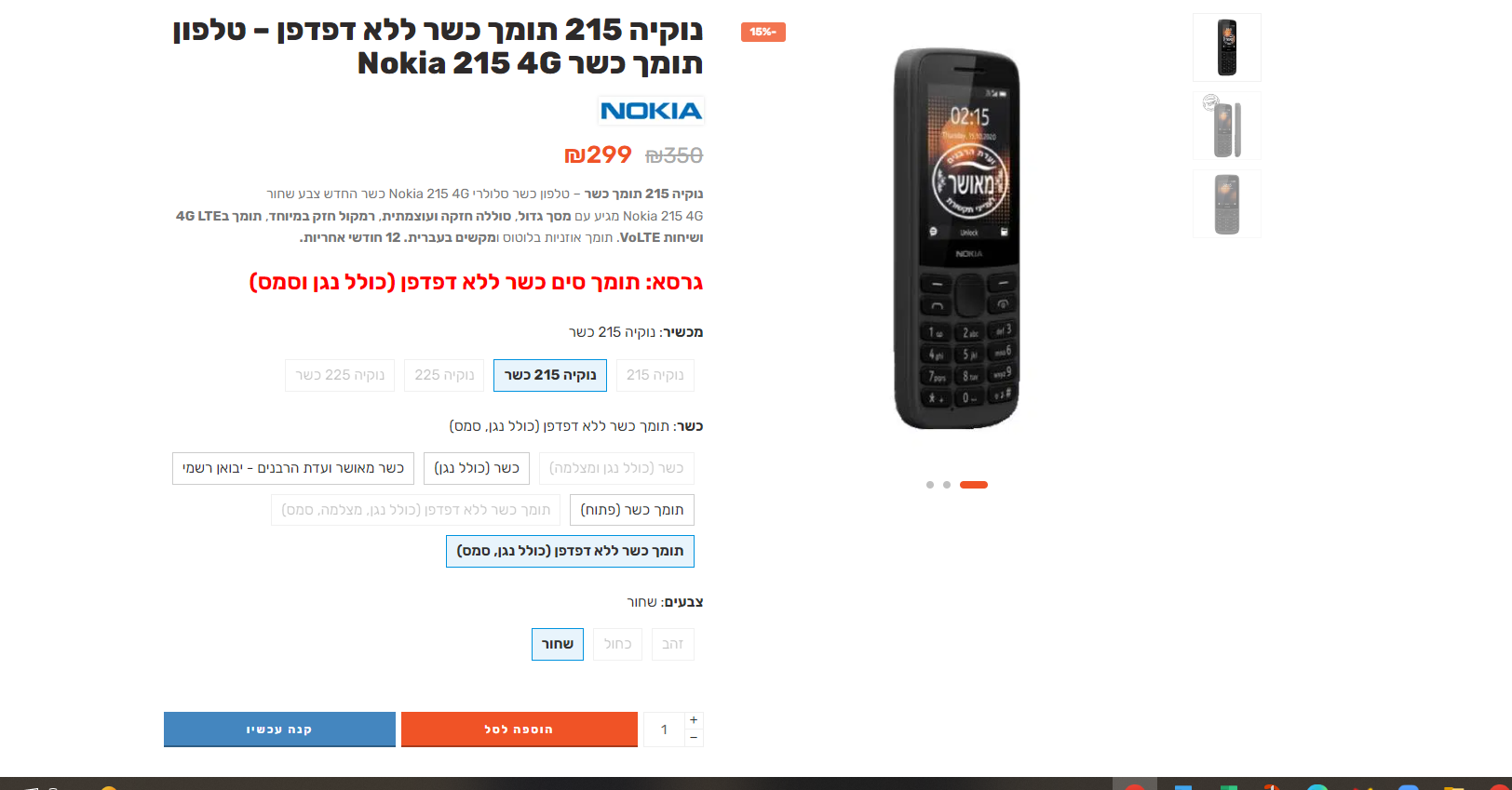Click the quantity input field
The image size is (1512, 790).
tap(664, 730)
